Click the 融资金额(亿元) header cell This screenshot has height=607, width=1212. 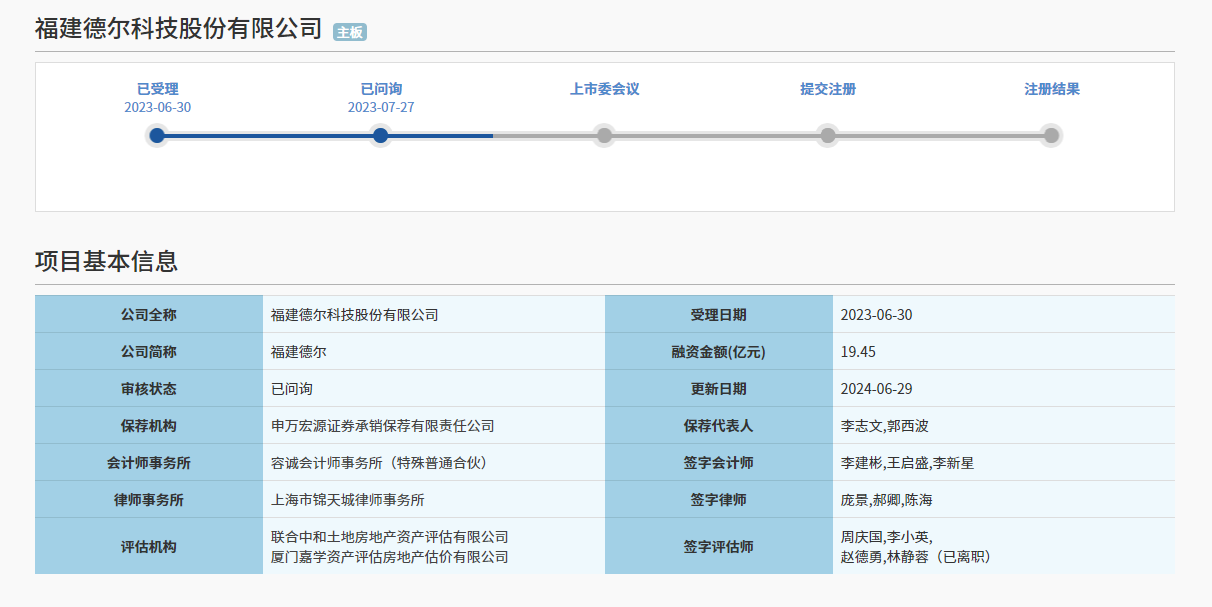point(719,352)
